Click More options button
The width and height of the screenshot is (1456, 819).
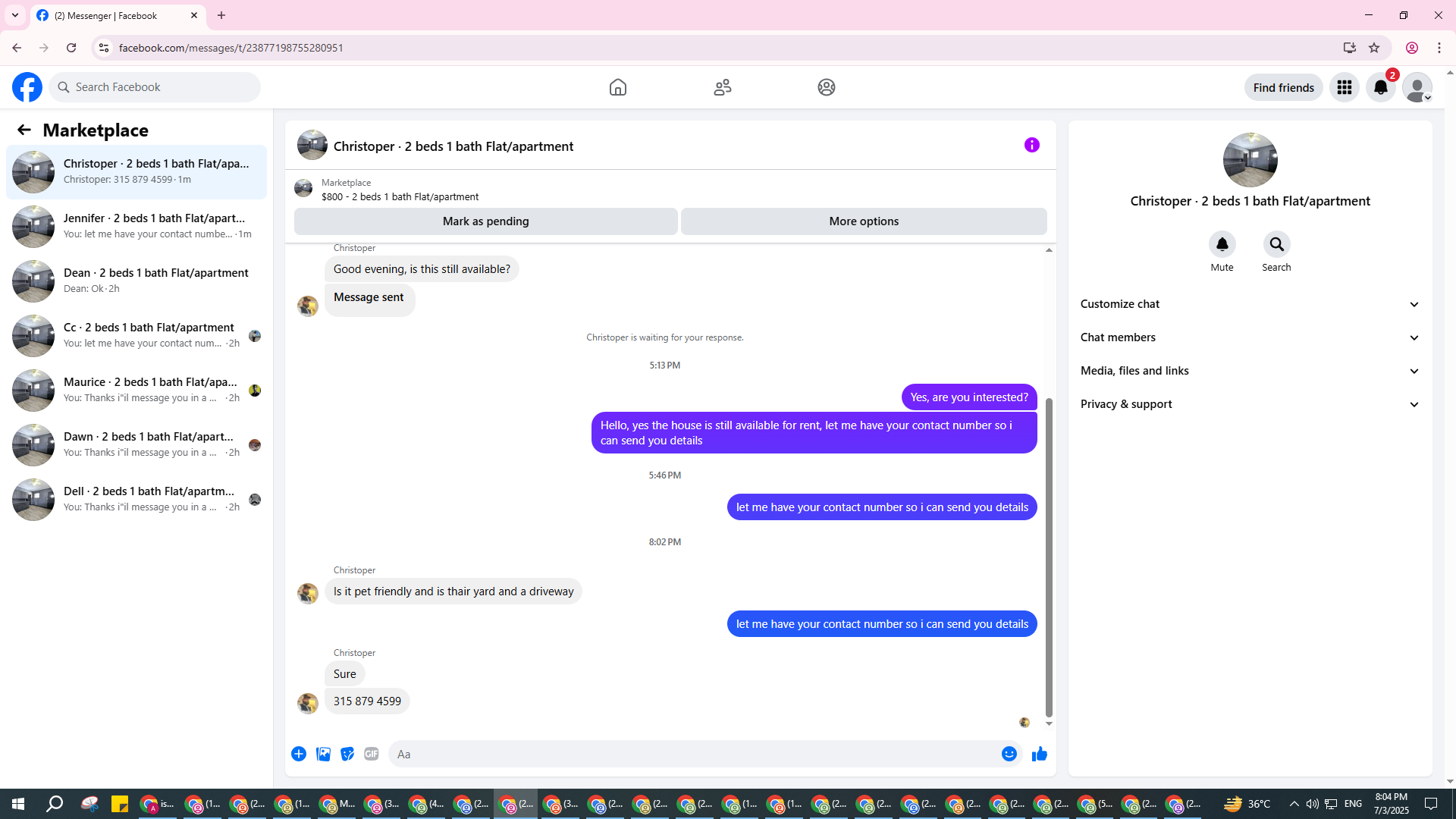pos(863,221)
